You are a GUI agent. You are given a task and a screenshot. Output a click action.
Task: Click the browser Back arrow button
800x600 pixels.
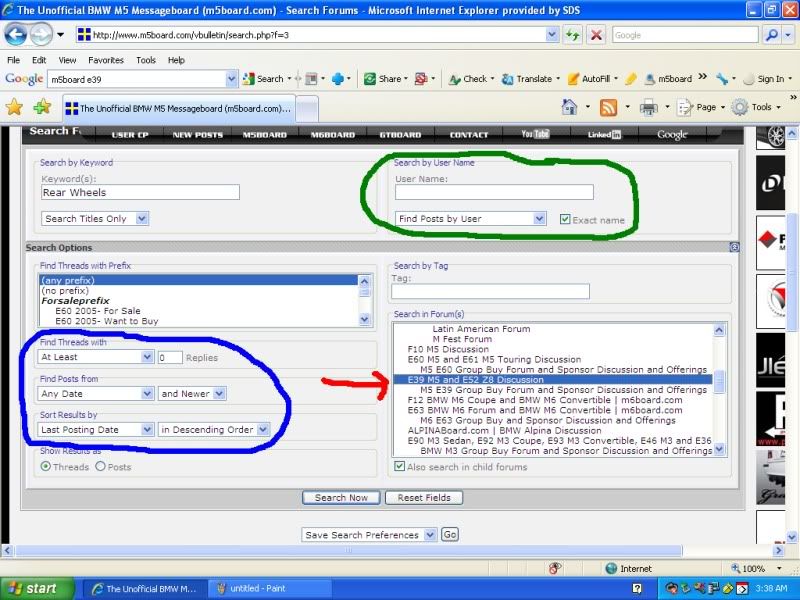(x=15, y=35)
